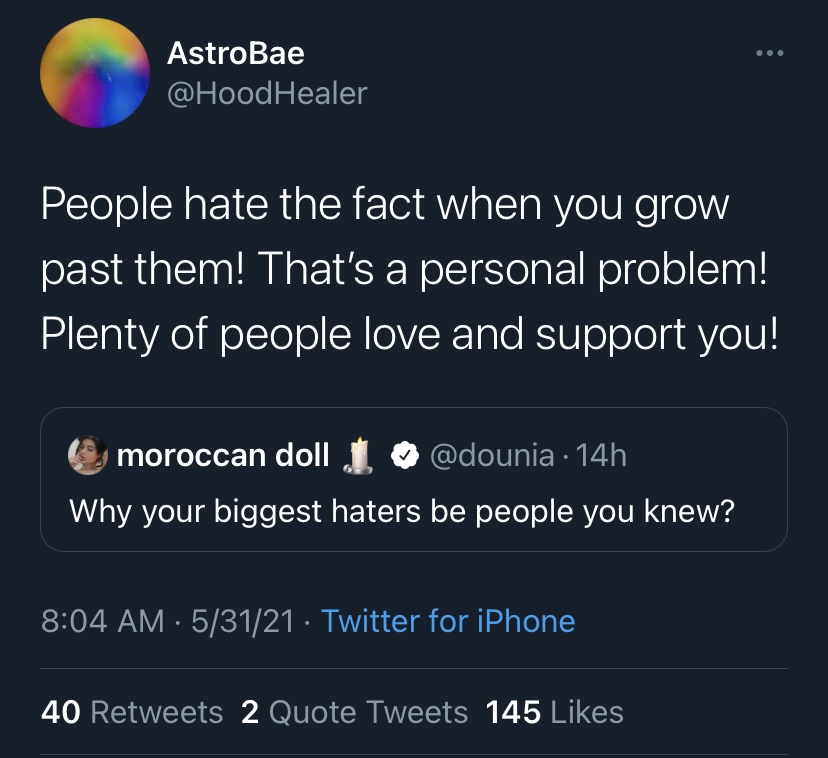This screenshot has height=758, width=828.
Task: View the 40 Retweets list
Action: pos(132,712)
